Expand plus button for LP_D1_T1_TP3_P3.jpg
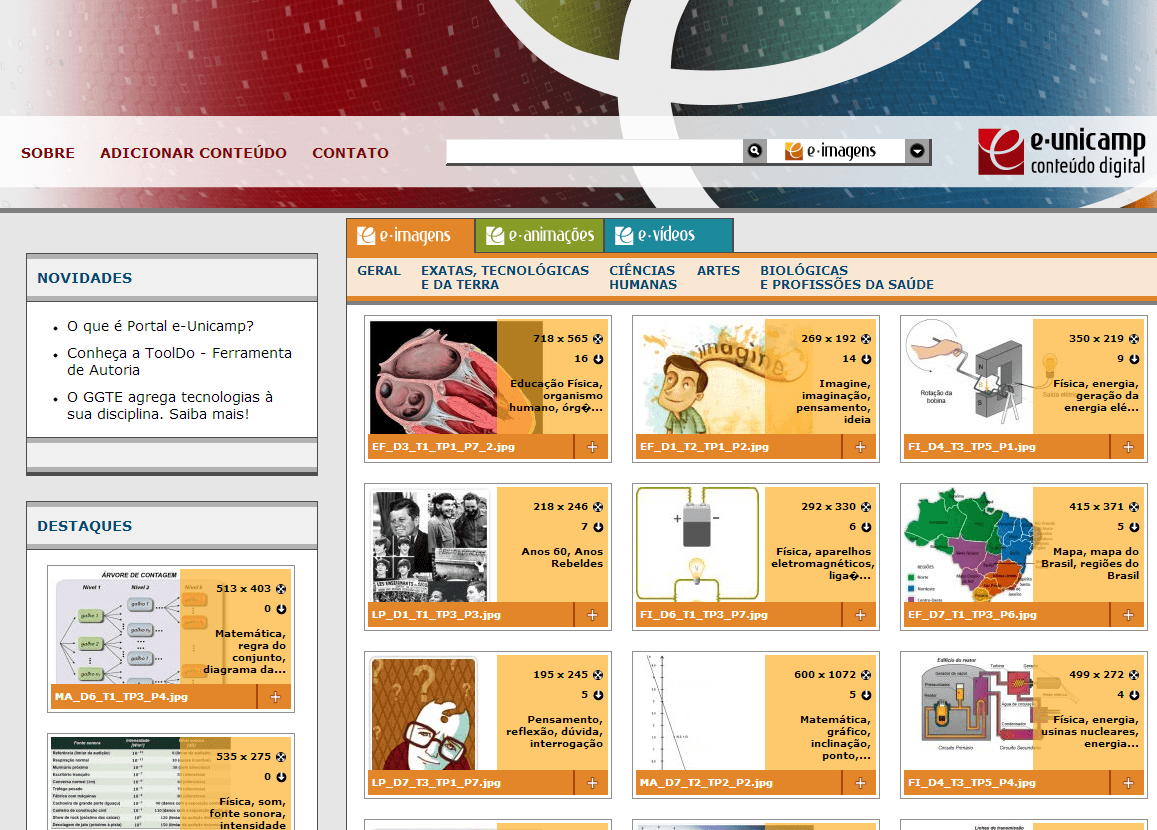The width and height of the screenshot is (1157, 830). click(592, 615)
